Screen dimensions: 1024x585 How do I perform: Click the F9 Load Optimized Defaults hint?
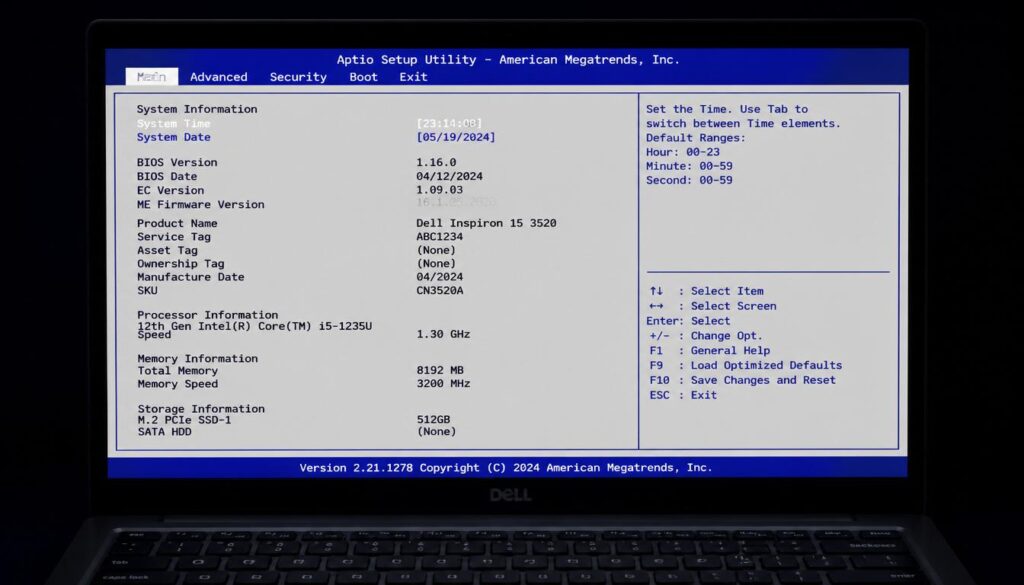pos(745,366)
